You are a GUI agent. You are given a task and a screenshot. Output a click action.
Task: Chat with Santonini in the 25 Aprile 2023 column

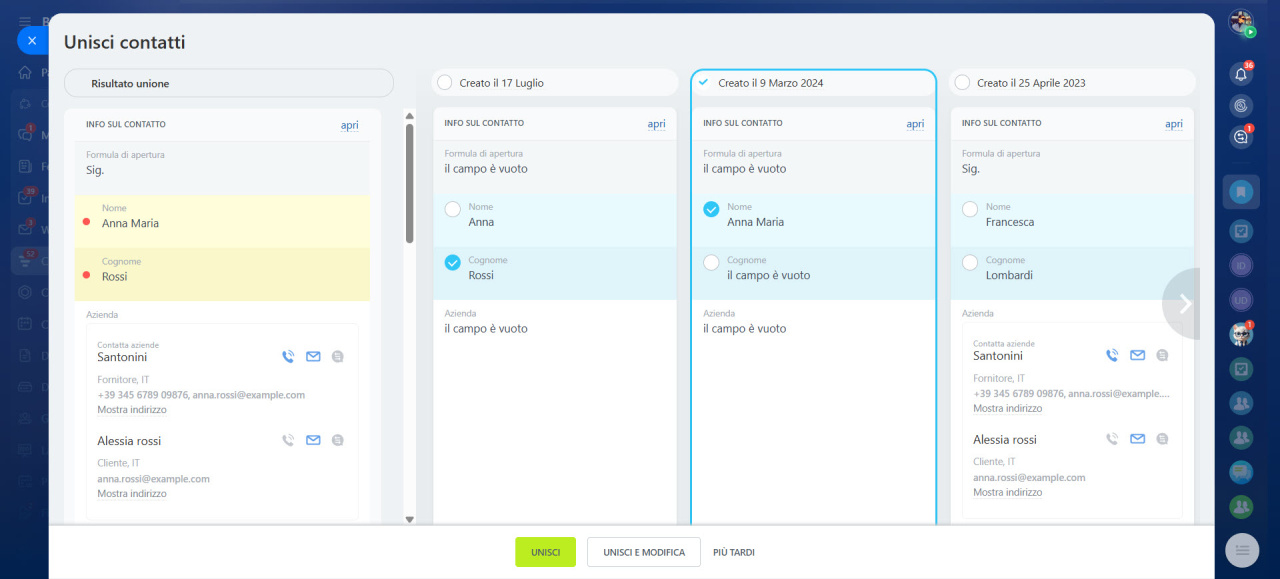pyautogui.click(x=1162, y=355)
